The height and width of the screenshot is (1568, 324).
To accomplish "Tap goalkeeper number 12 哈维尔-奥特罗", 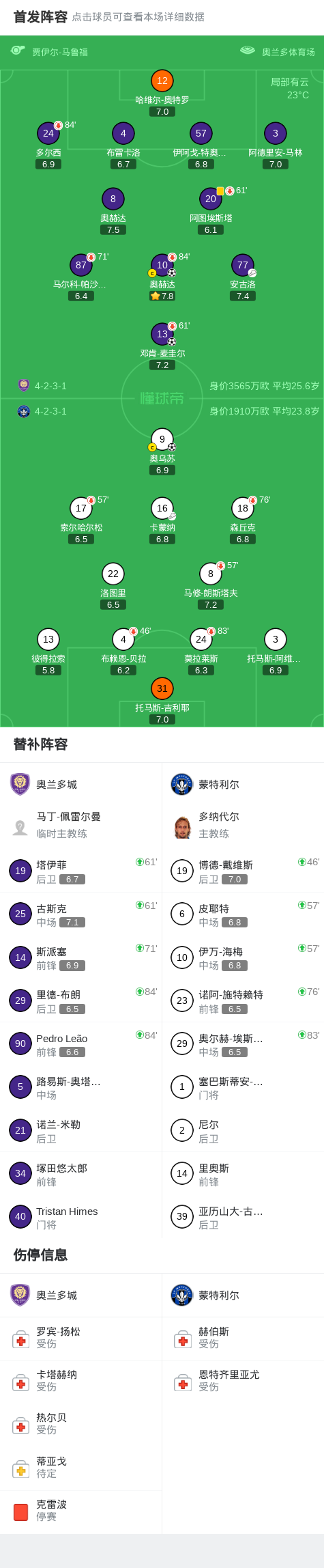I will tap(162, 81).
